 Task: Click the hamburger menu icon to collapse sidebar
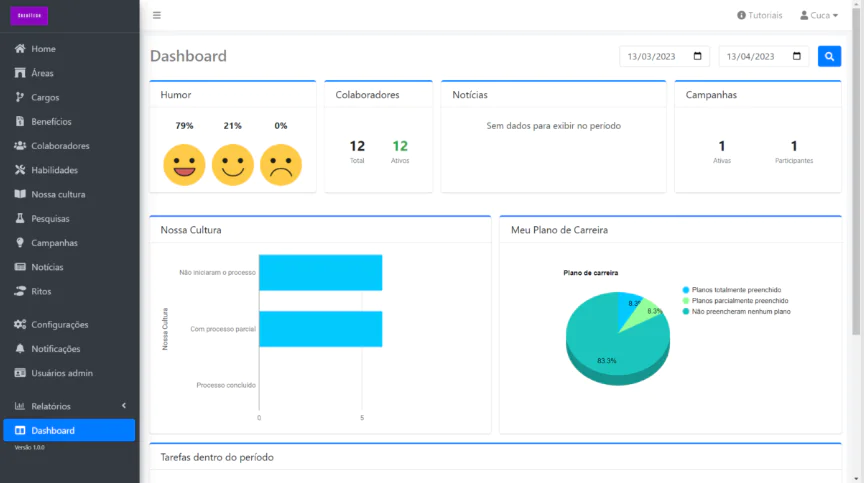click(x=156, y=15)
